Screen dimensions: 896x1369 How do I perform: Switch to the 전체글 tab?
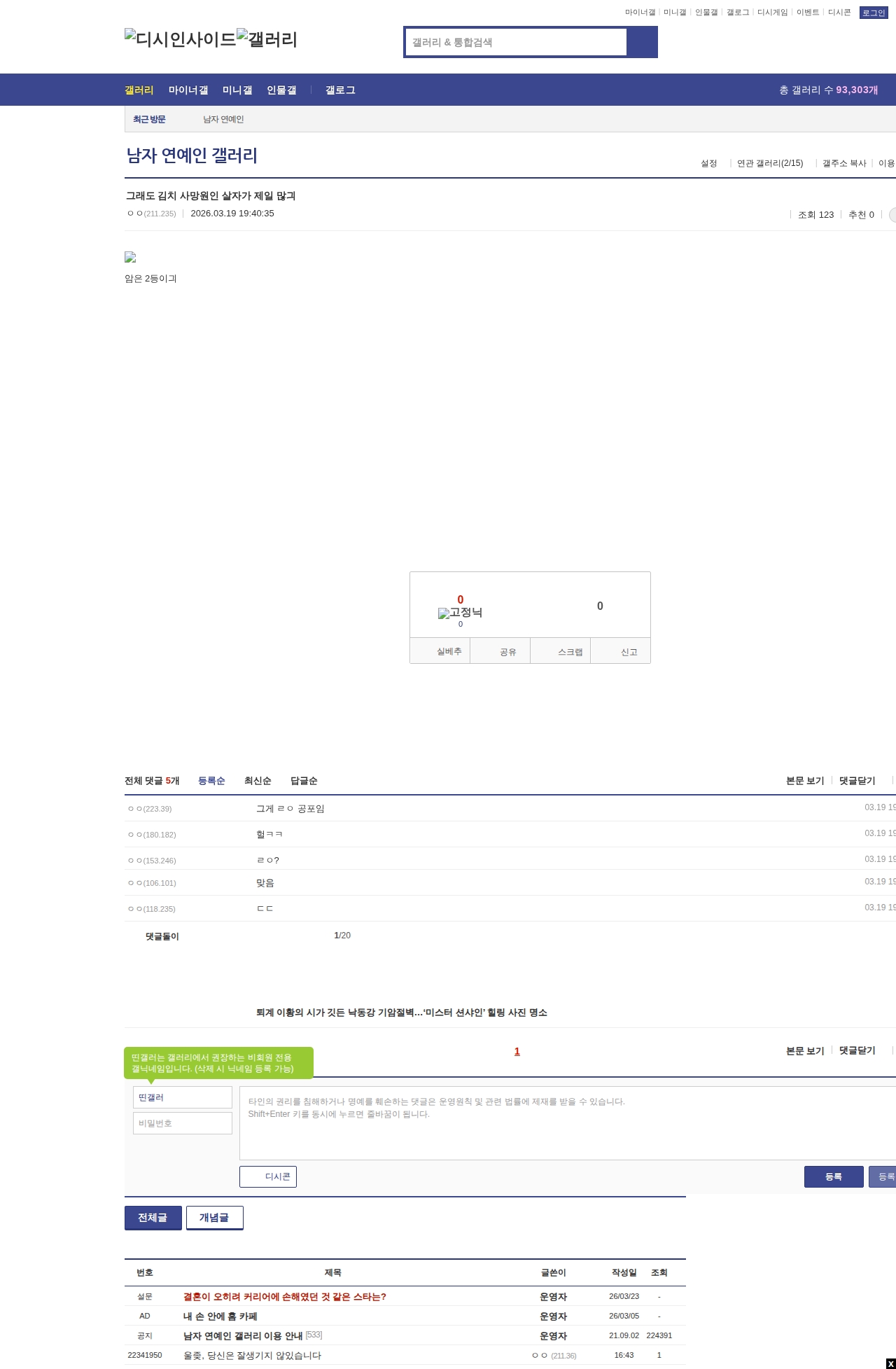[x=153, y=1218]
